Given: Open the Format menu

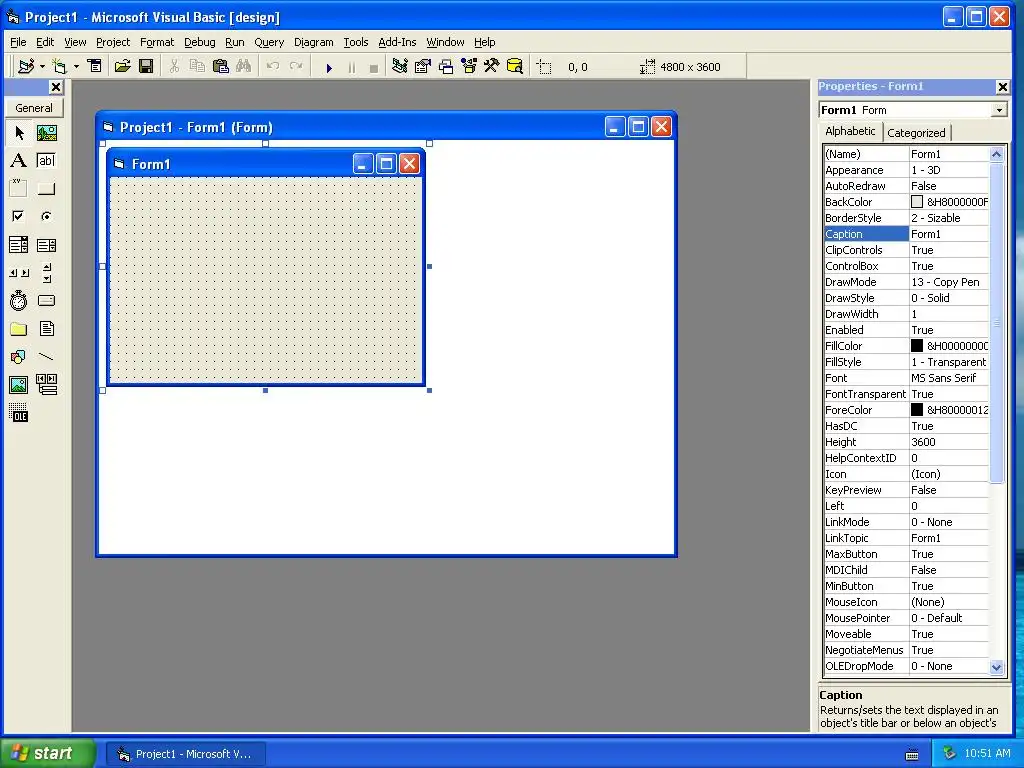Looking at the screenshot, I should tap(157, 42).
